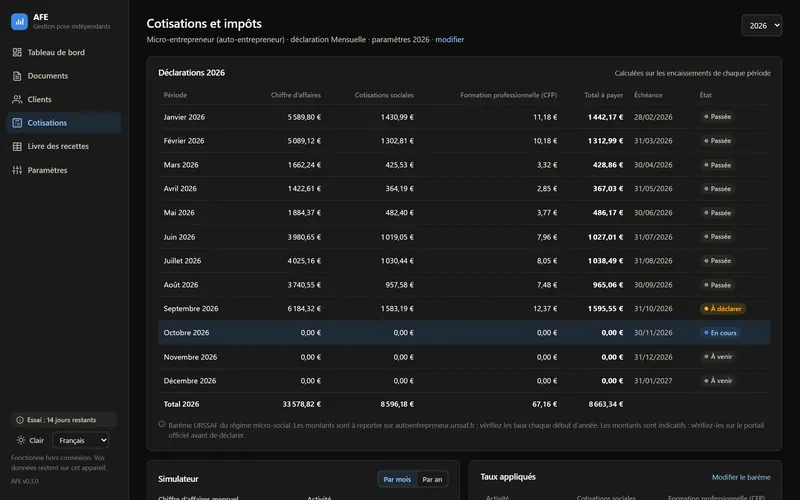Image resolution: width=800 pixels, height=500 pixels.
Task: Go to Clients section
Action: pos(64,99)
